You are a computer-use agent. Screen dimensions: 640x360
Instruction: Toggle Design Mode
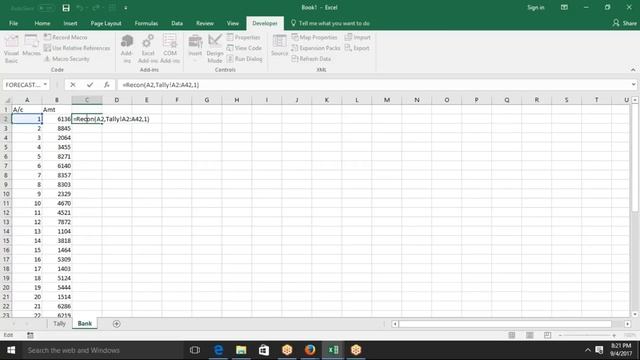pos(215,49)
